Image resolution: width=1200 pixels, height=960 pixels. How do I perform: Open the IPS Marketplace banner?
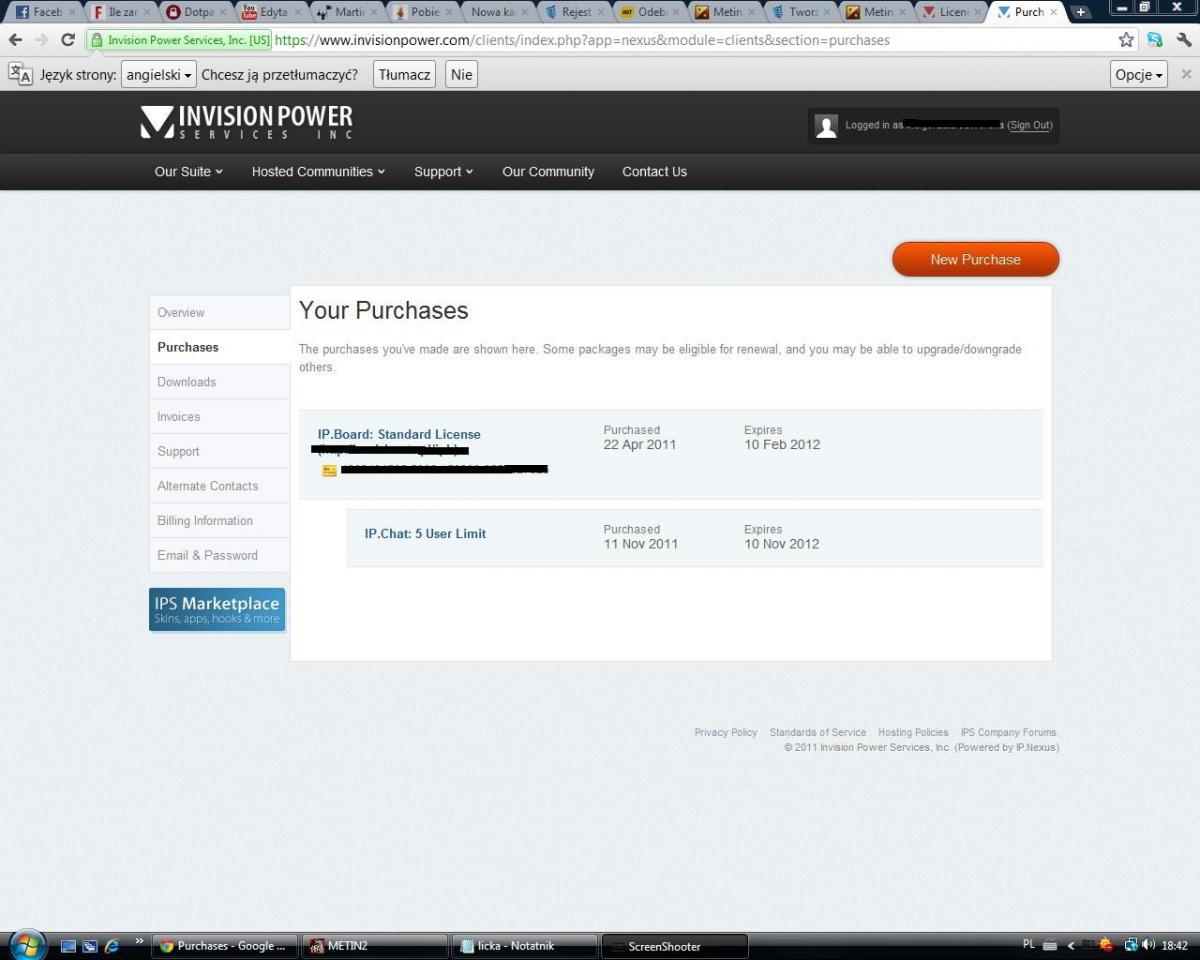pos(217,609)
